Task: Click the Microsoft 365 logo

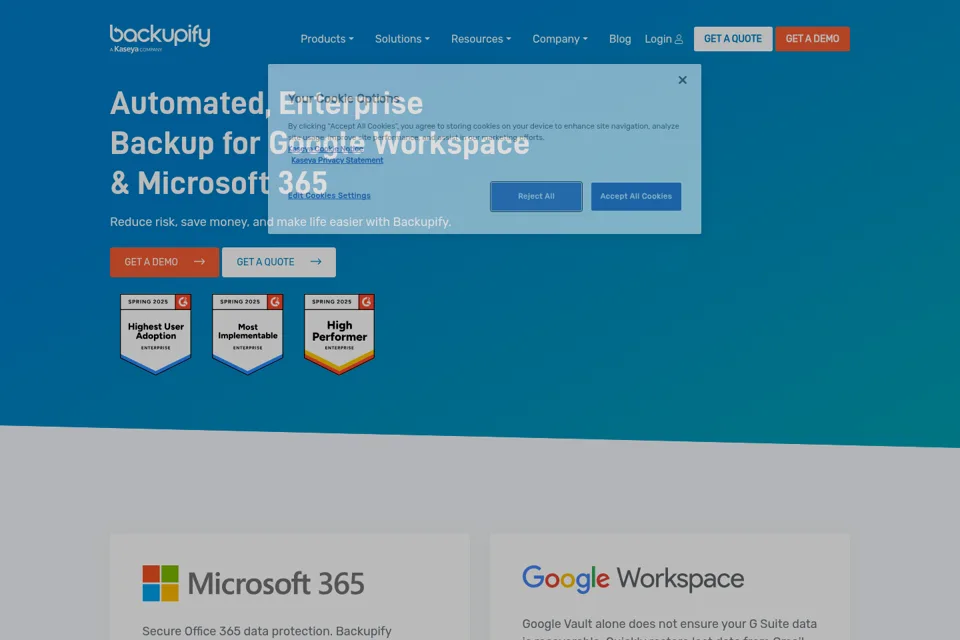Action: coord(253,583)
